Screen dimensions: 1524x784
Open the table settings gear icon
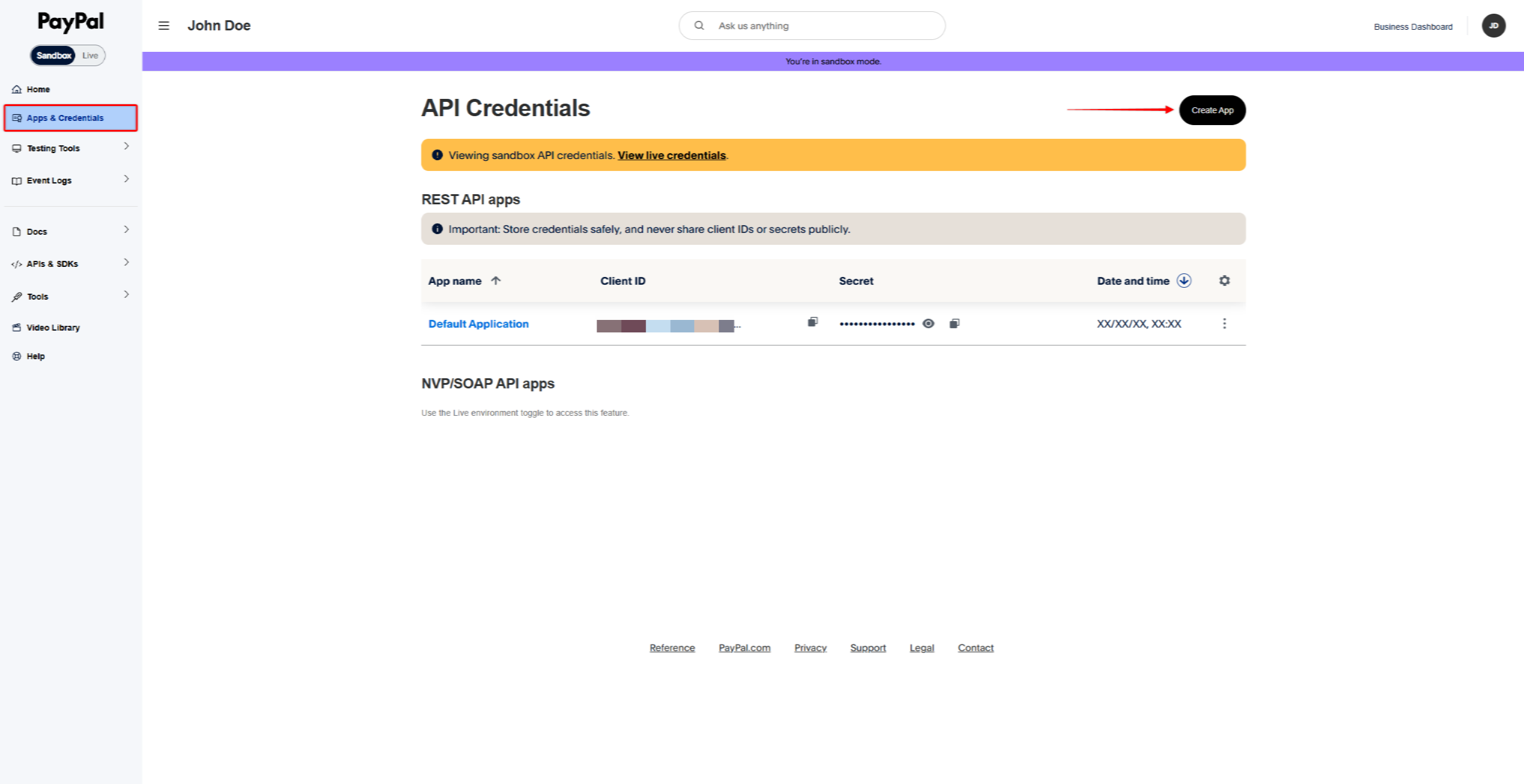click(1224, 281)
